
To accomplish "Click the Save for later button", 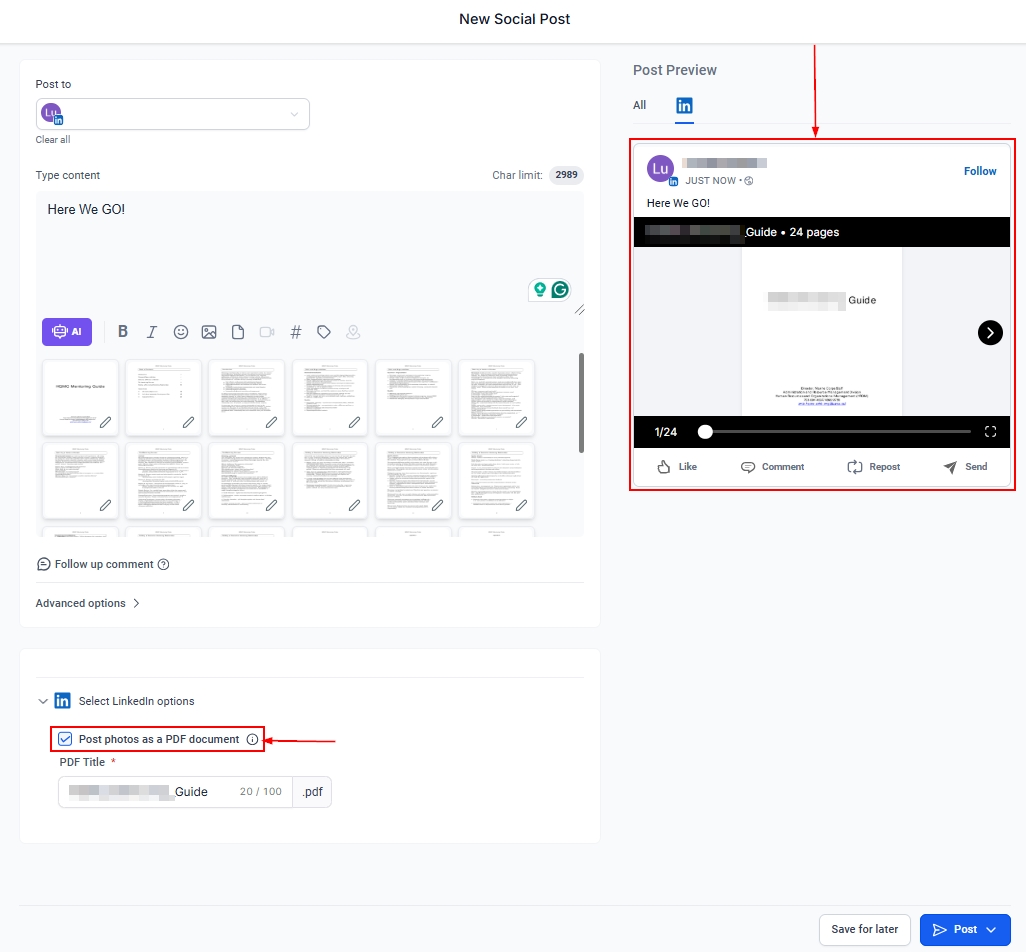I will (864, 930).
